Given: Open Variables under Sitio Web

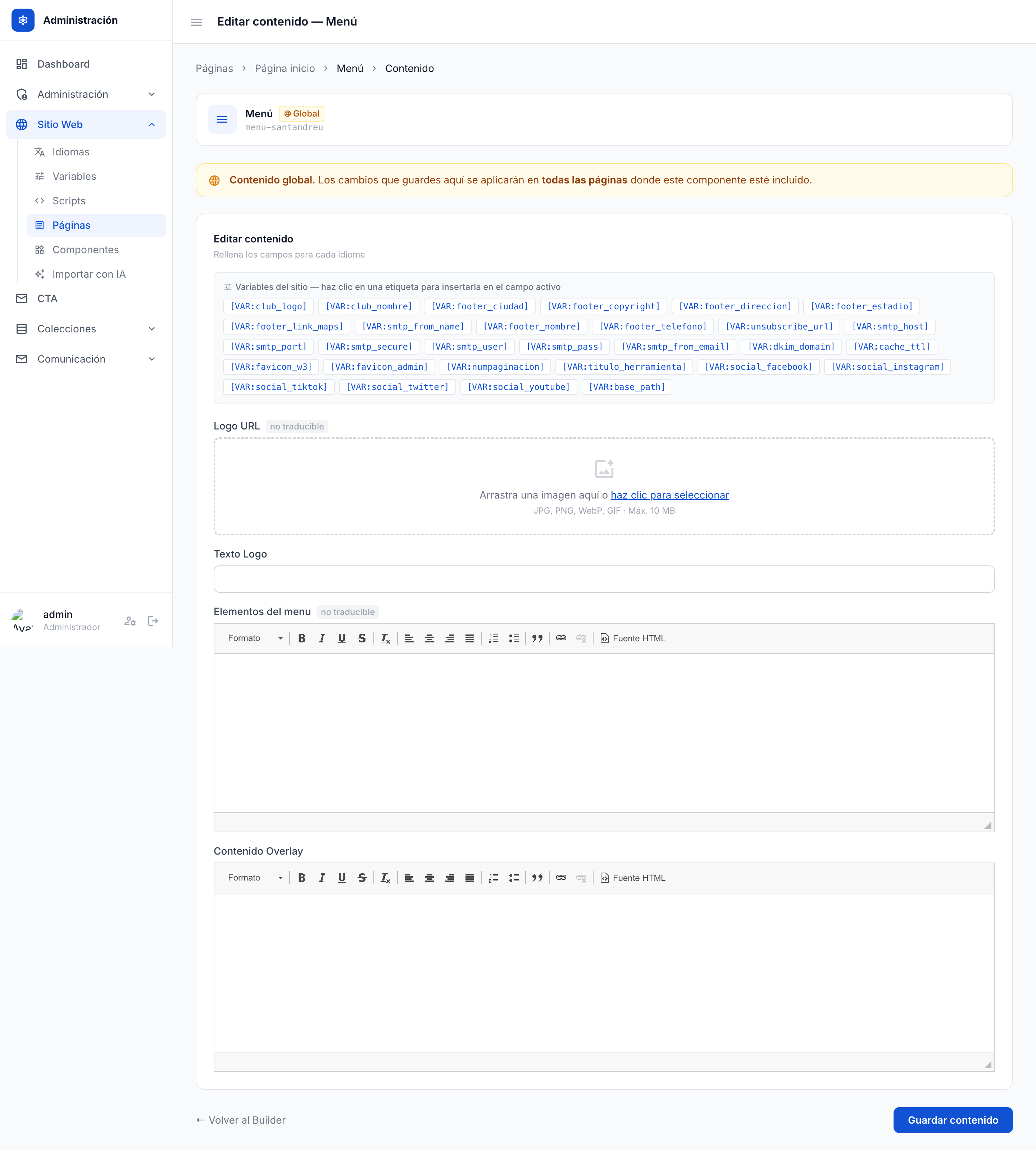Looking at the screenshot, I should [x=96, y=176].
